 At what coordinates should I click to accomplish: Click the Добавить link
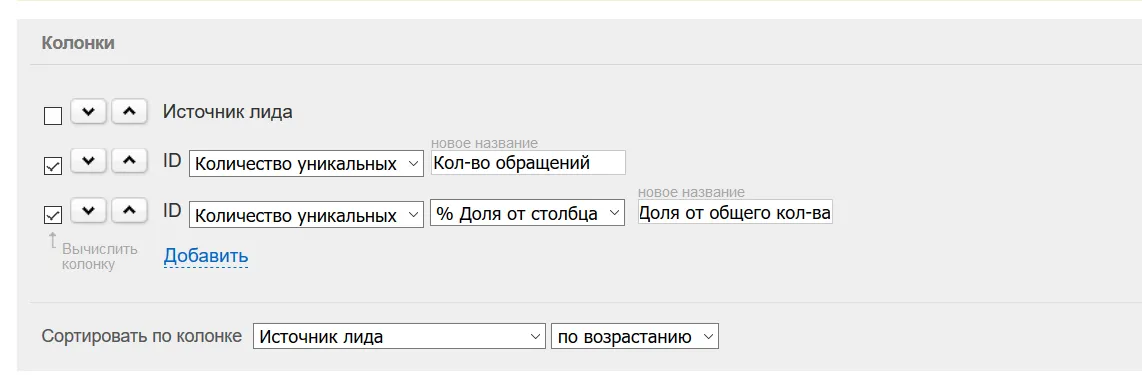point(206,256)
